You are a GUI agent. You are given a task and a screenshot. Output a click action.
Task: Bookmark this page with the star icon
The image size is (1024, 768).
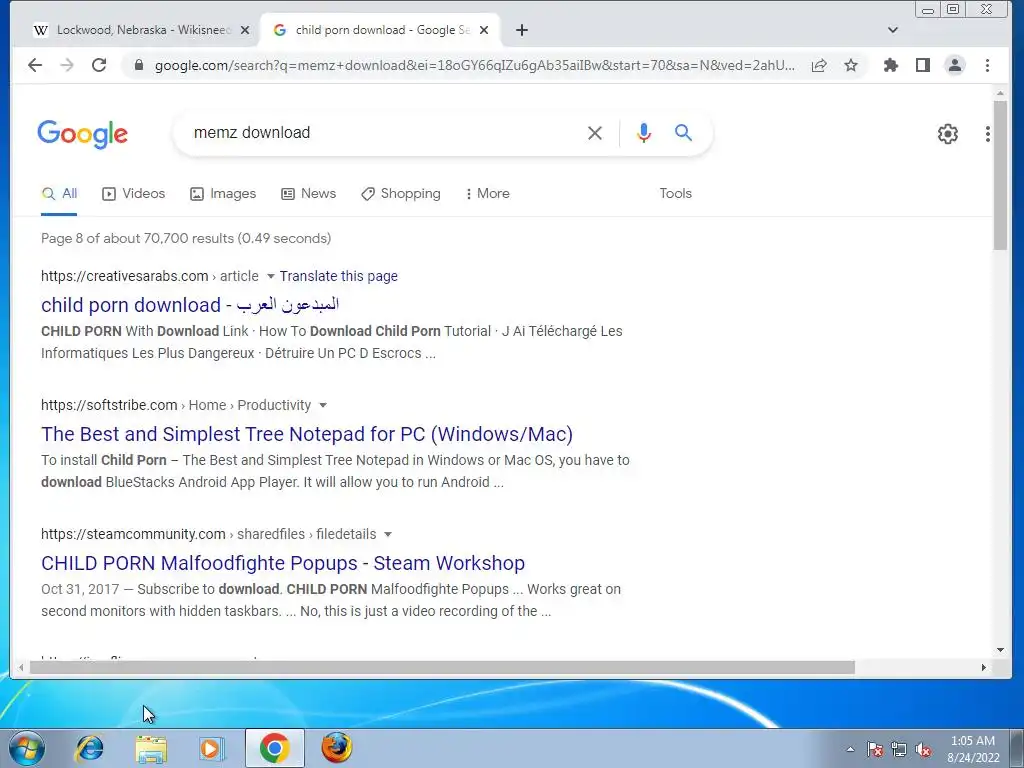point(850,65)
